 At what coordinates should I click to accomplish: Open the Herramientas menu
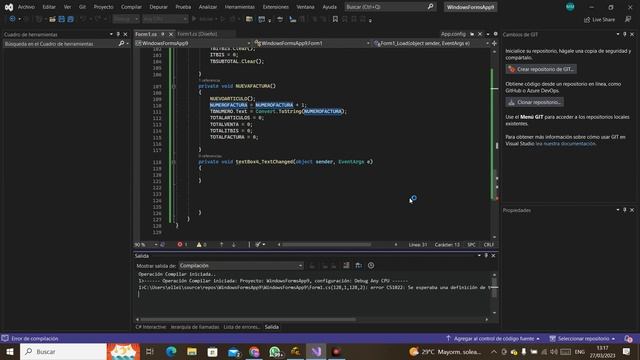coord(240,7)
